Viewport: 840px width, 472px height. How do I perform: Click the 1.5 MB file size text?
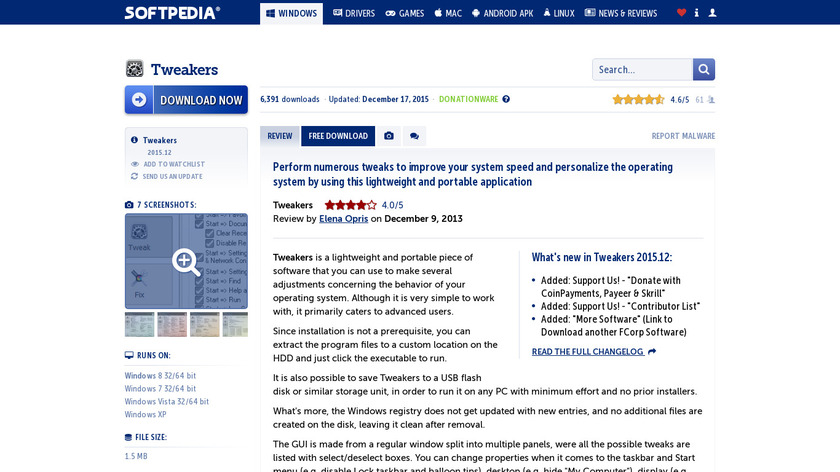pos(136,456)
